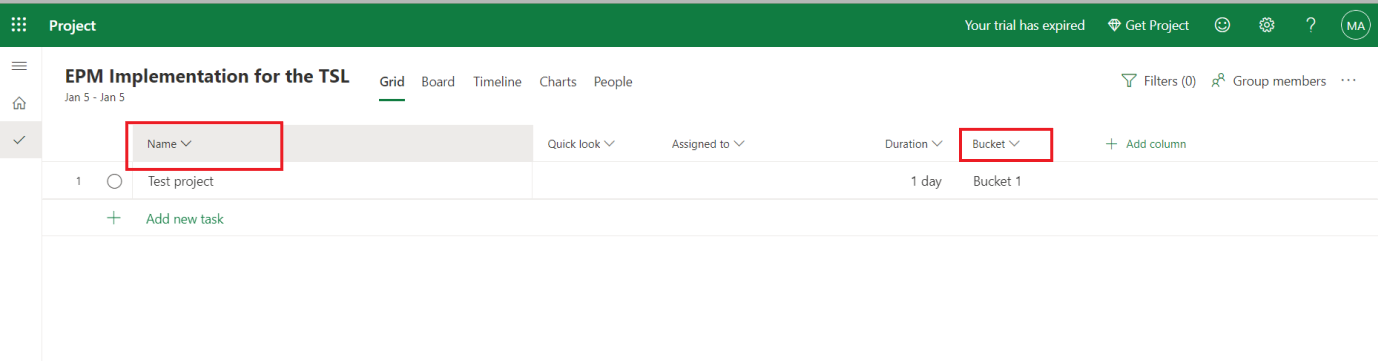1378x361 pixels.
Task: Switch to the Board tab
Action: pyautogui.click(x=438, y=82)
